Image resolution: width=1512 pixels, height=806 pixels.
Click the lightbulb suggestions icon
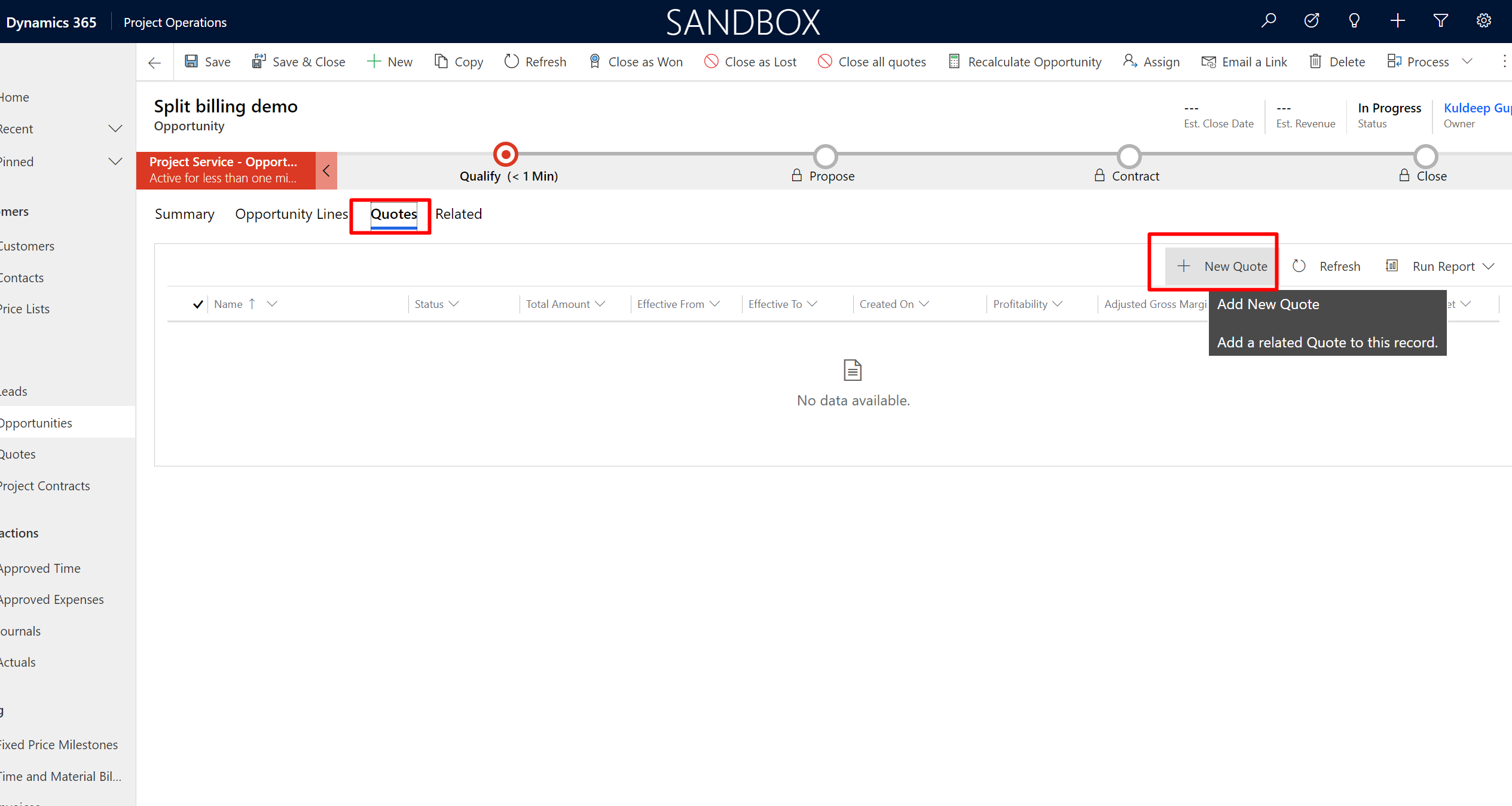pyautogui.click(x=1354, y=20)
